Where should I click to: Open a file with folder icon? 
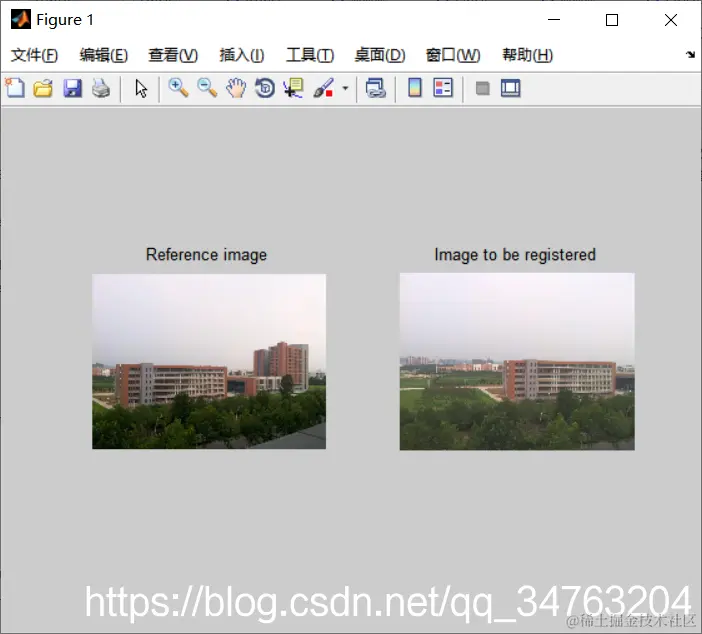pos(43,88)
